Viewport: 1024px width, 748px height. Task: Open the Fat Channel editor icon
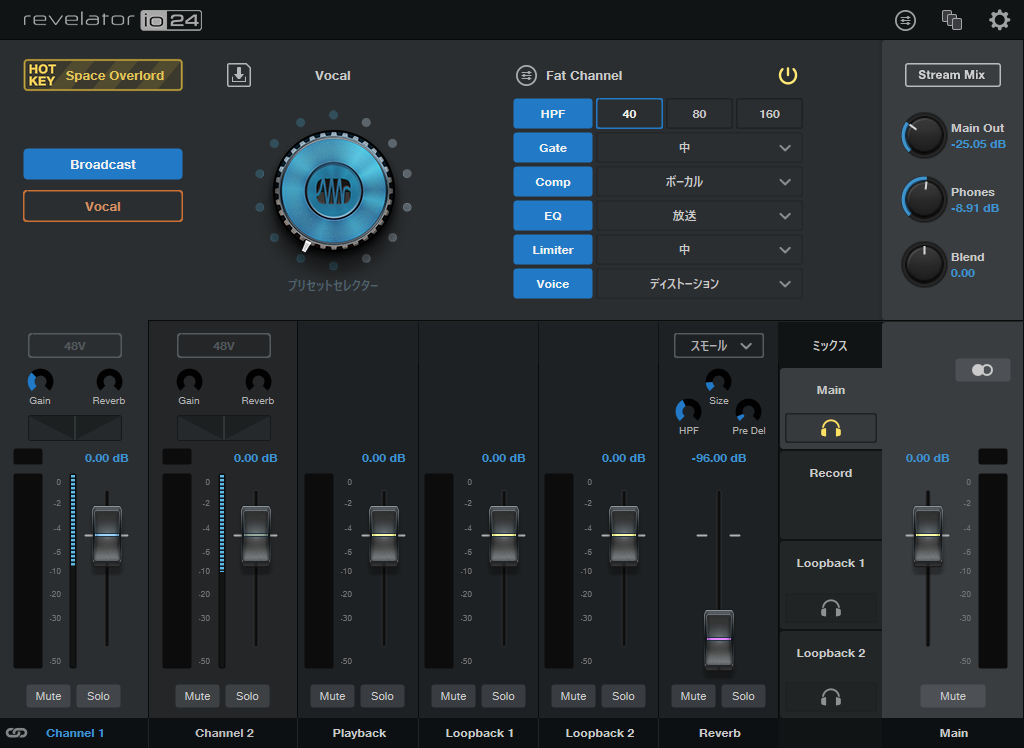click(526, 76)
